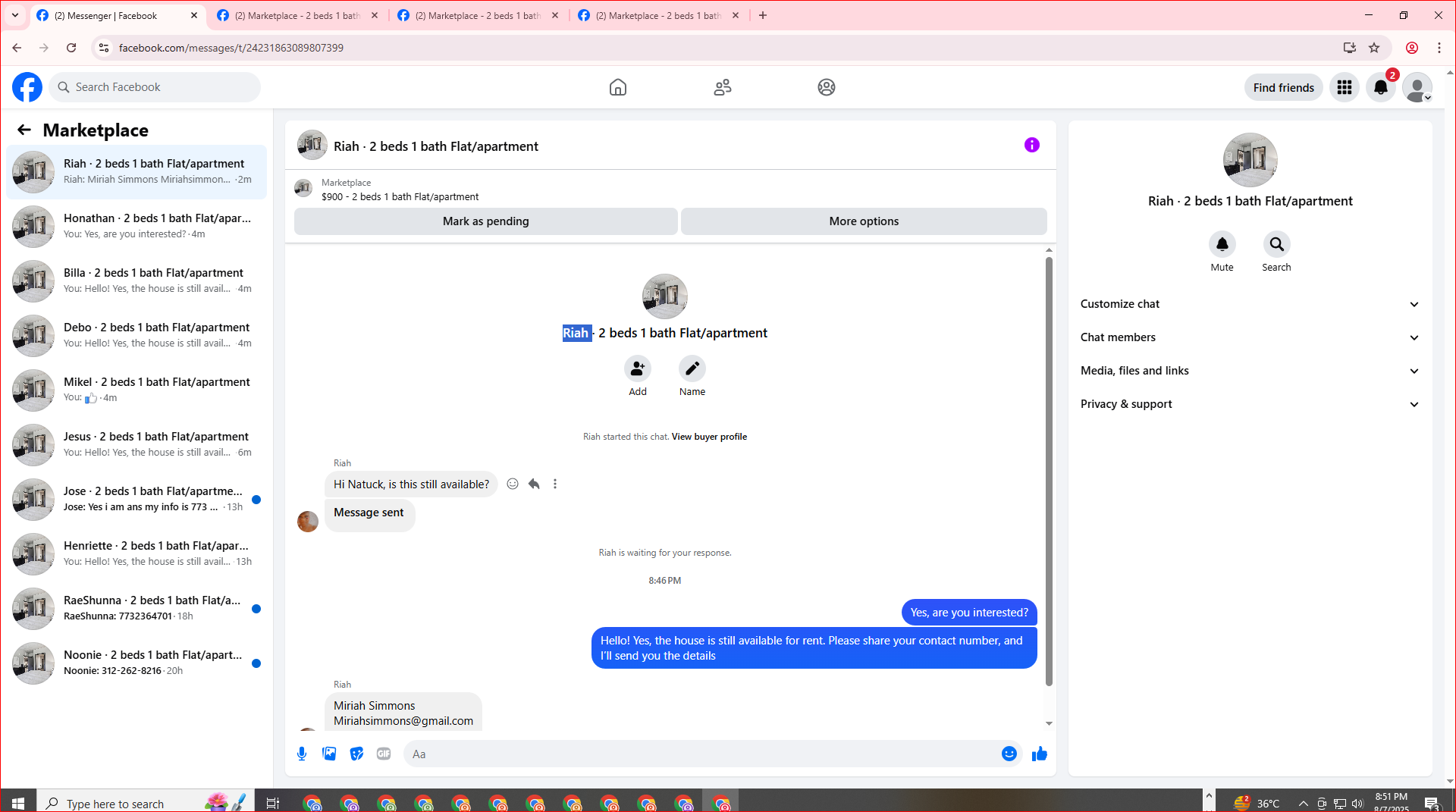Screen dimensions: 1456x812
Task: Send a thumbs-up like
Action: tap(1040, 754)
